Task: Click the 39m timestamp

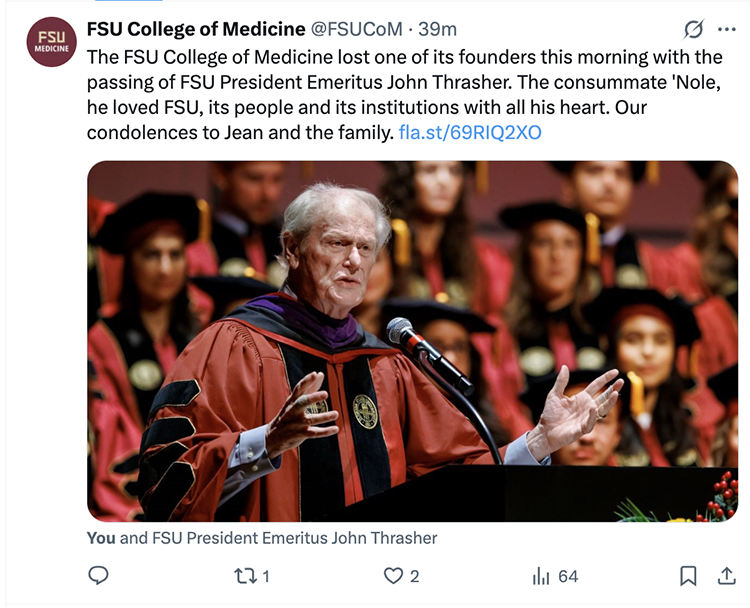Action: click(x=438, y=28)
